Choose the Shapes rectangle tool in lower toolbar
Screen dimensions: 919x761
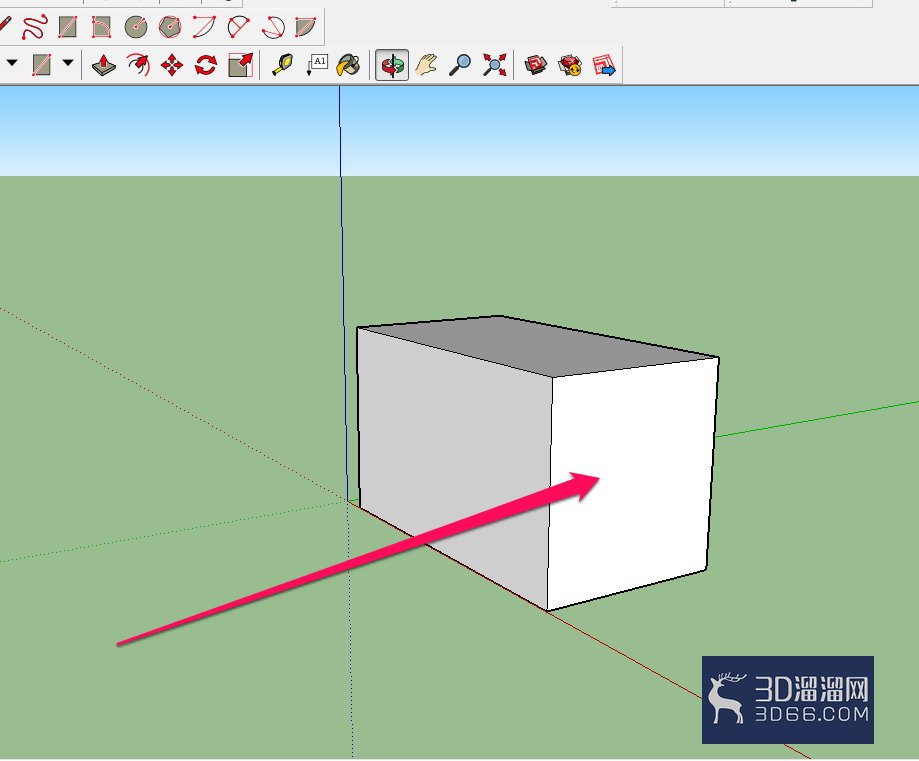pyautogui.click(x=41, y=64)
